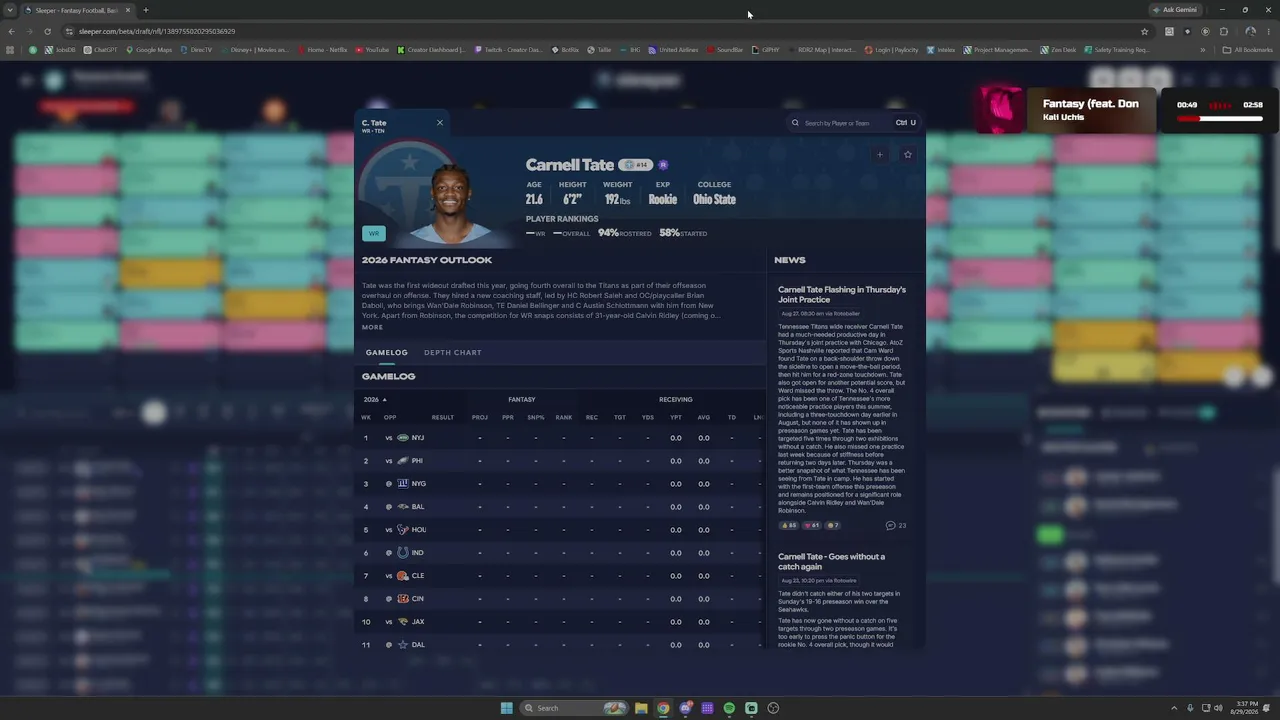The image size is (1280, 720).
Task: Click the Ravens logo in week 4 row
Action: (403, 507)
